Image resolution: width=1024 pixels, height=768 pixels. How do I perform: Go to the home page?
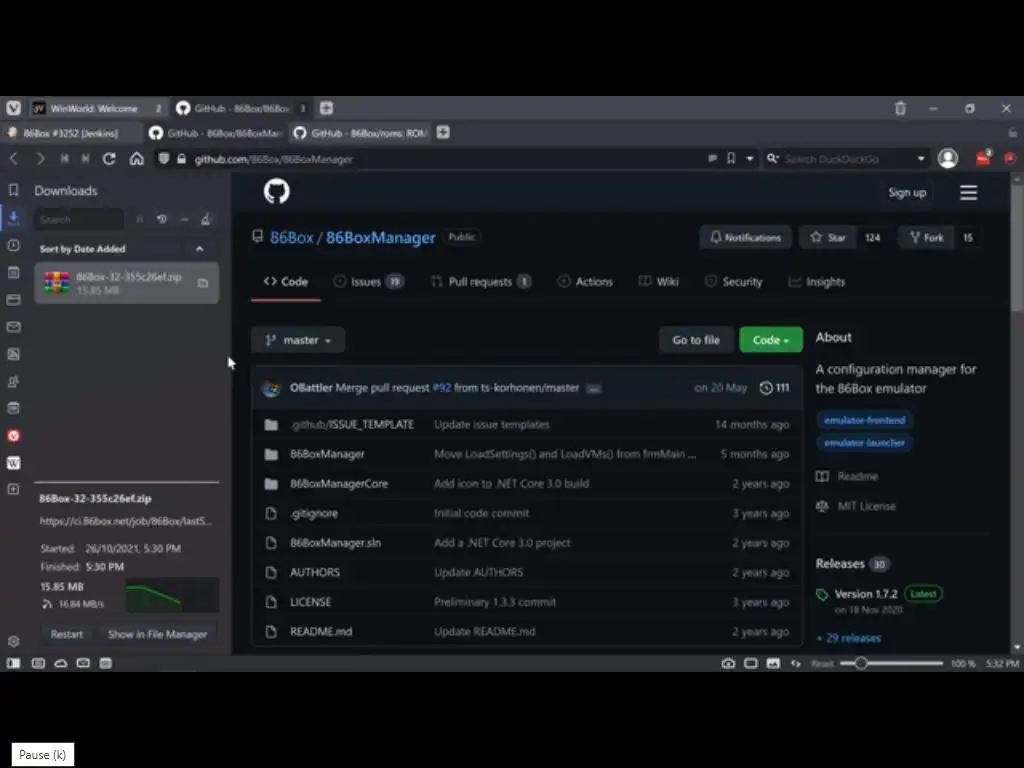(x=136, y=159)
